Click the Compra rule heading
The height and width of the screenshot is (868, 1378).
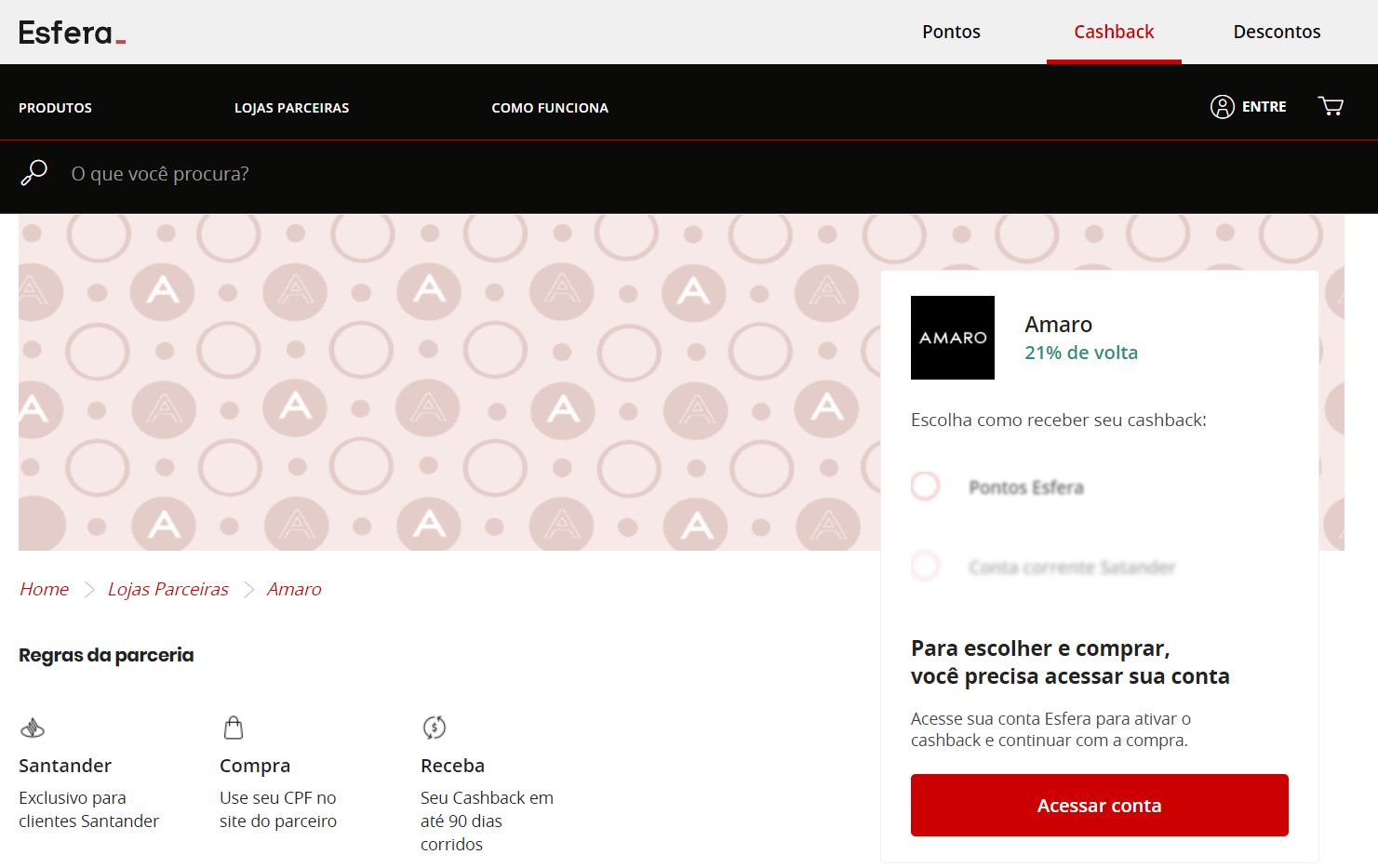pos(255,766)
